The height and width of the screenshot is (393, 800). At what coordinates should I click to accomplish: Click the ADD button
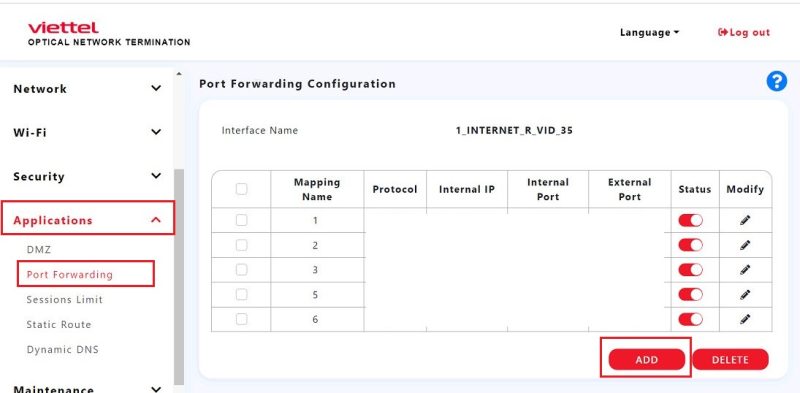[646, 359]
